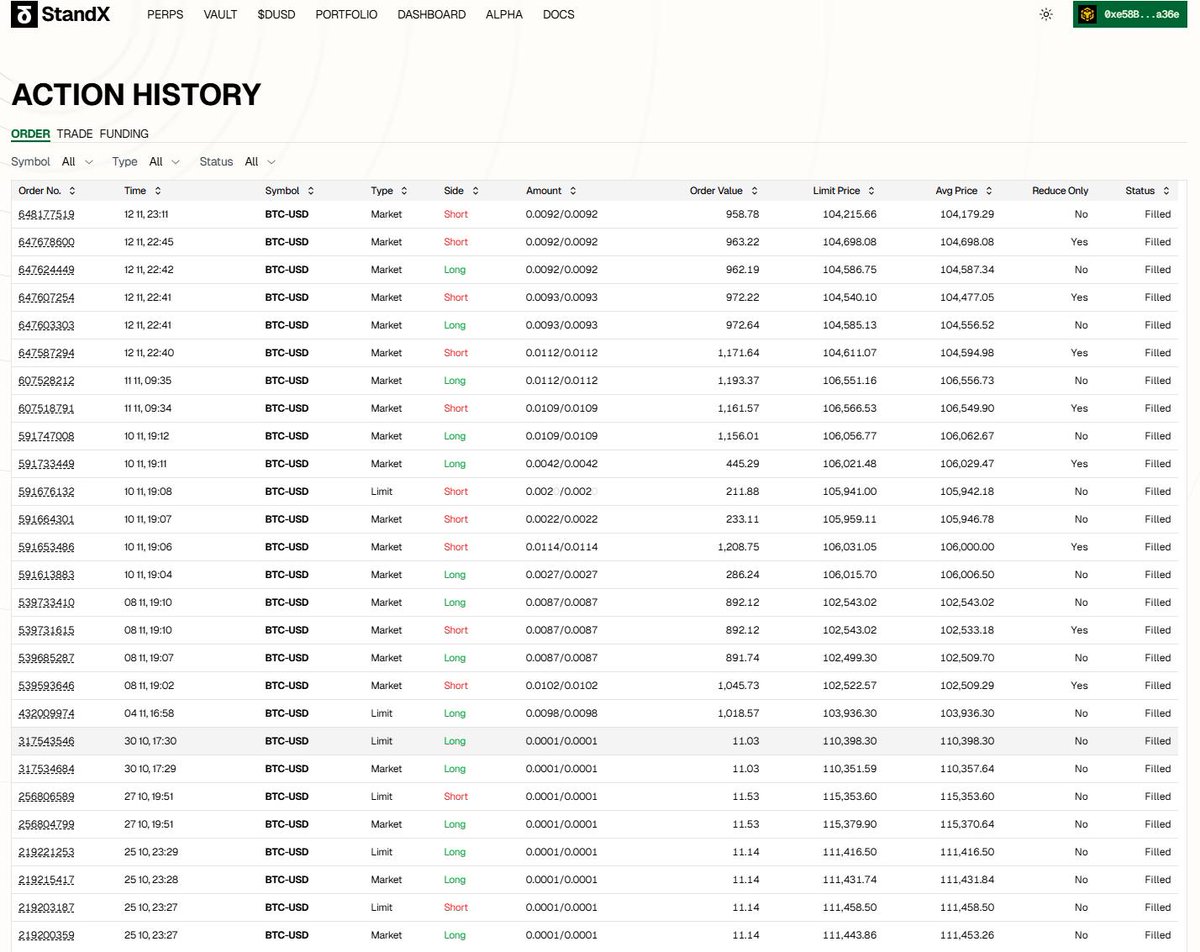Open order number 219221253
1200x952 pixels.
point(47,852)
